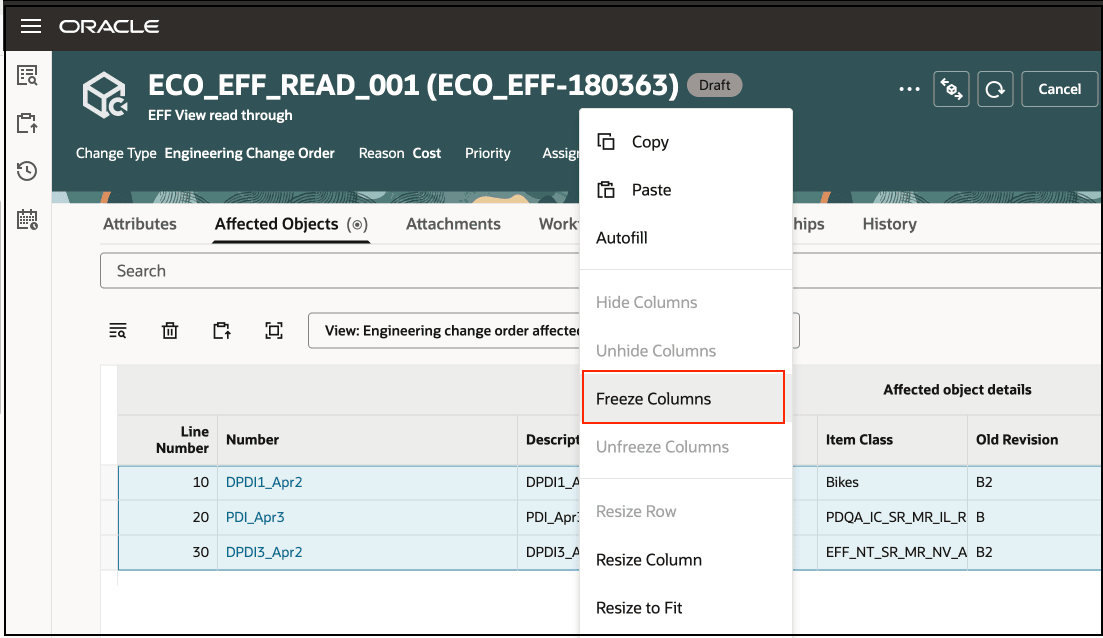Select the line number 10 cell
This screenshot has width=1103, height=638.
coord(168,483)
